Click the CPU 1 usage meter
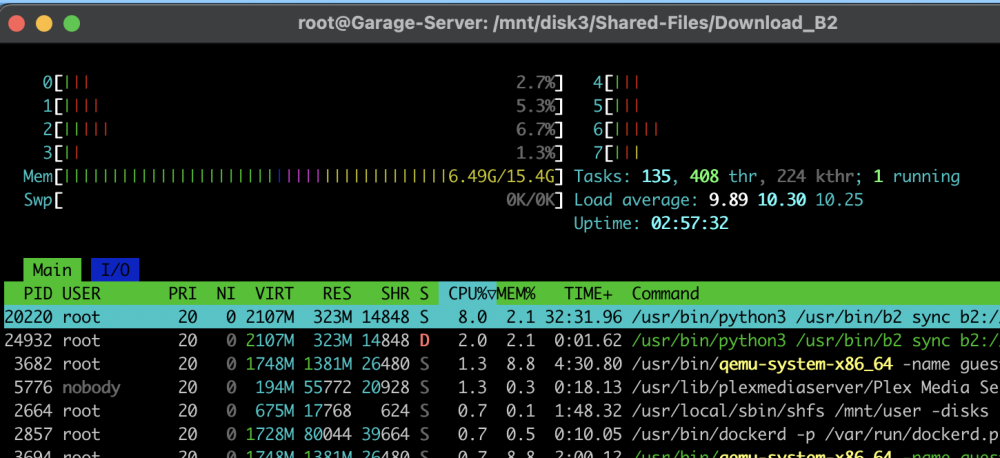 pos(303,106)
